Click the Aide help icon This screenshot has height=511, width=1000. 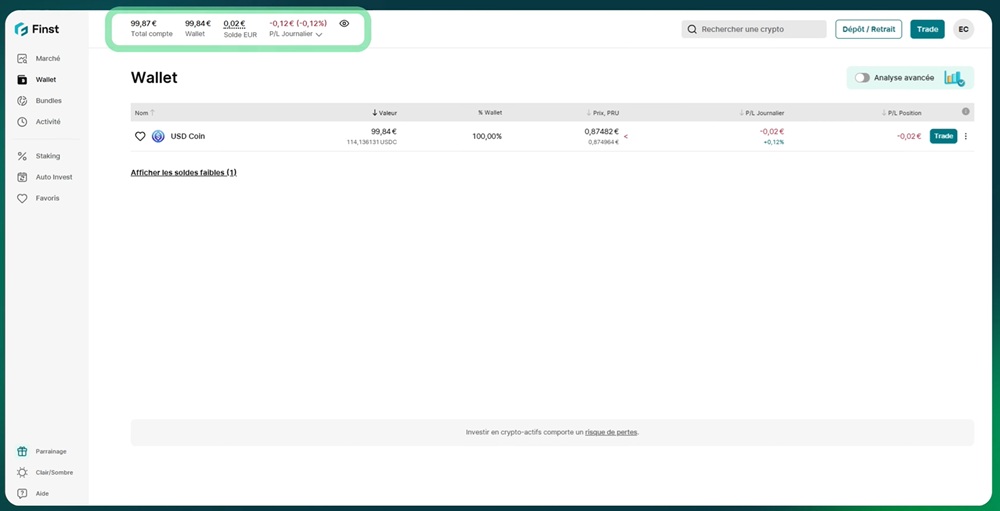click(22, 494)
